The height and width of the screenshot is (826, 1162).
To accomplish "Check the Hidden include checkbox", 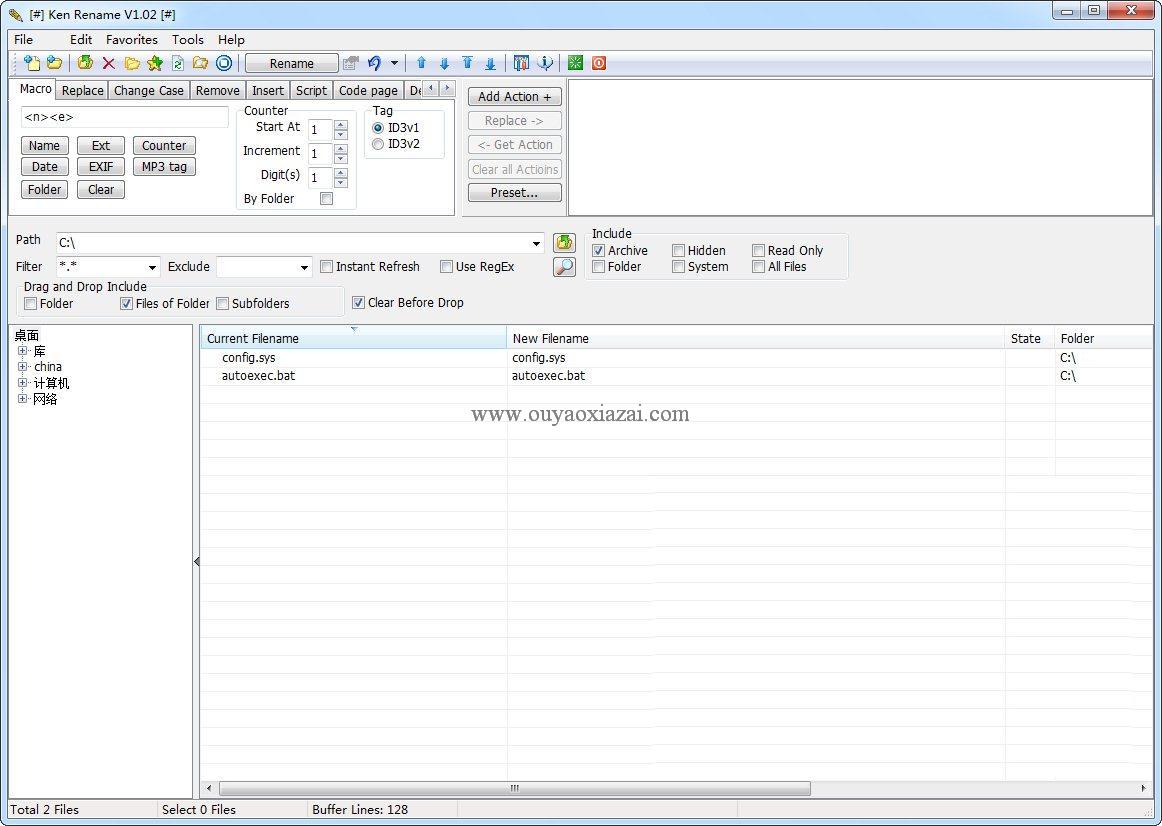I will coord(678,250).
